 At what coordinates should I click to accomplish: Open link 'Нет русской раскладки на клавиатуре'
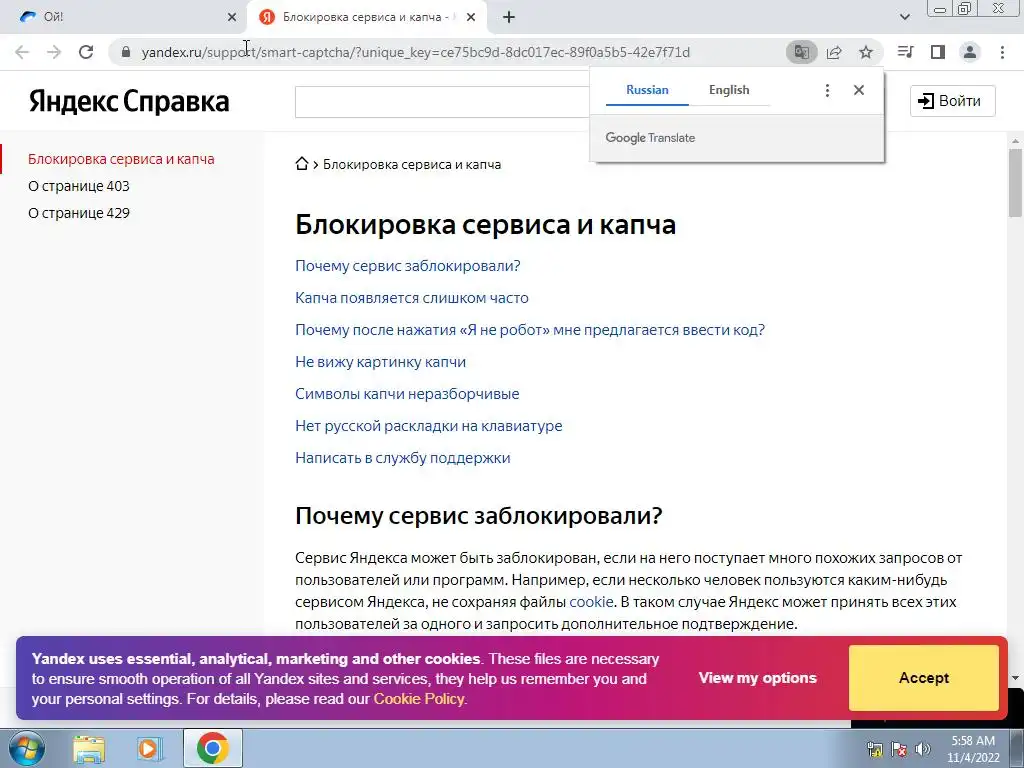pyautogui.click(x=428, y=426)
